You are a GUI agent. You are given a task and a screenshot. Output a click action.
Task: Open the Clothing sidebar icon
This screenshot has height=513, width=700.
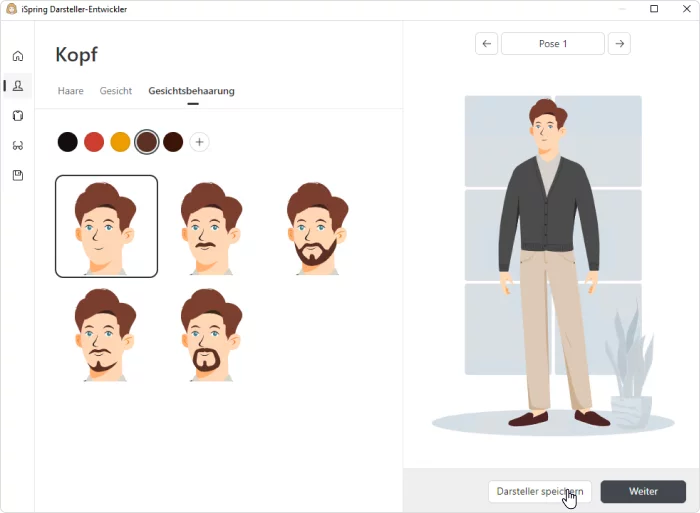pos(18,116)
